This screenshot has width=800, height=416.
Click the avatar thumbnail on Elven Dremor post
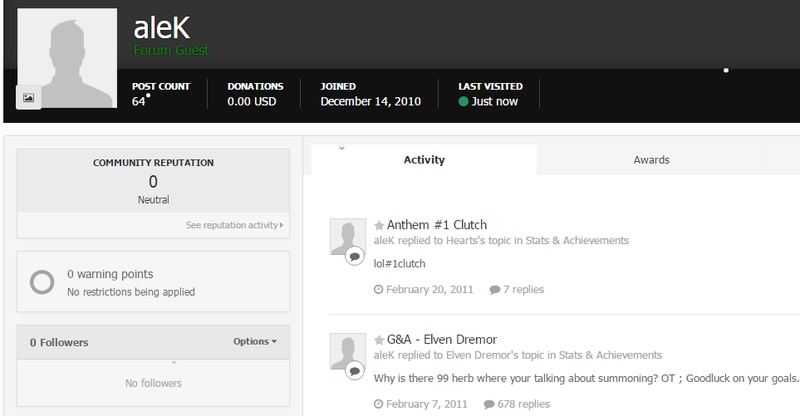point(347,353)
